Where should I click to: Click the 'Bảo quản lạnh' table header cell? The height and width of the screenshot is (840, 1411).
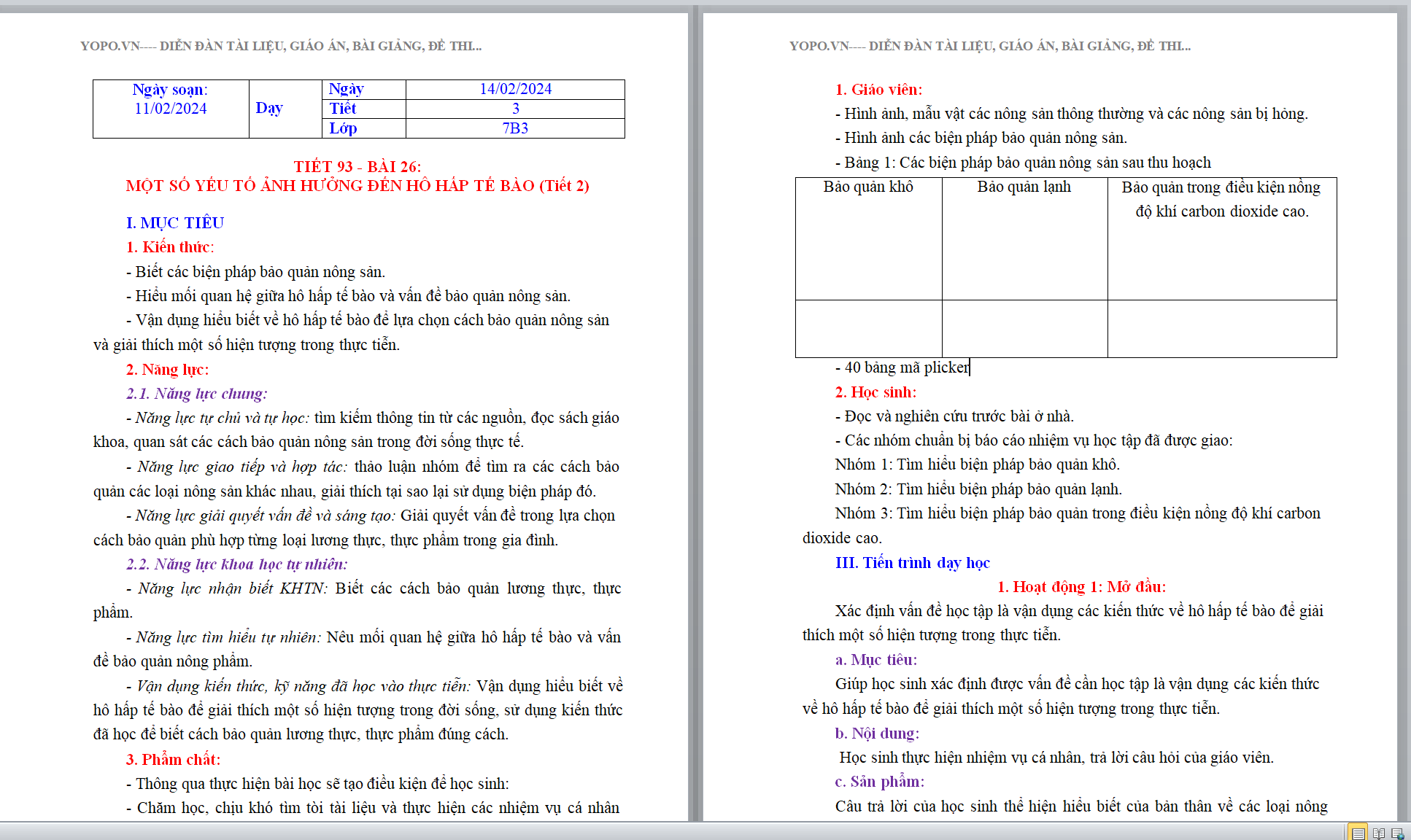1024,238
